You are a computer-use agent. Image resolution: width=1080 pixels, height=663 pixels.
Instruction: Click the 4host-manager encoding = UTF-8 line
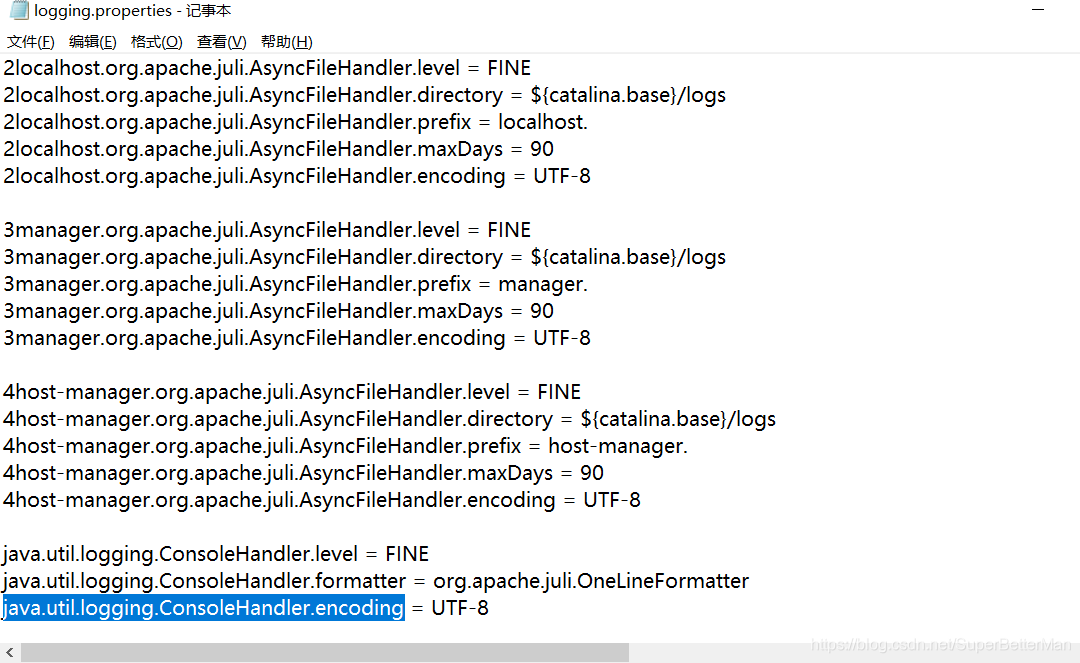click(322, 500)
